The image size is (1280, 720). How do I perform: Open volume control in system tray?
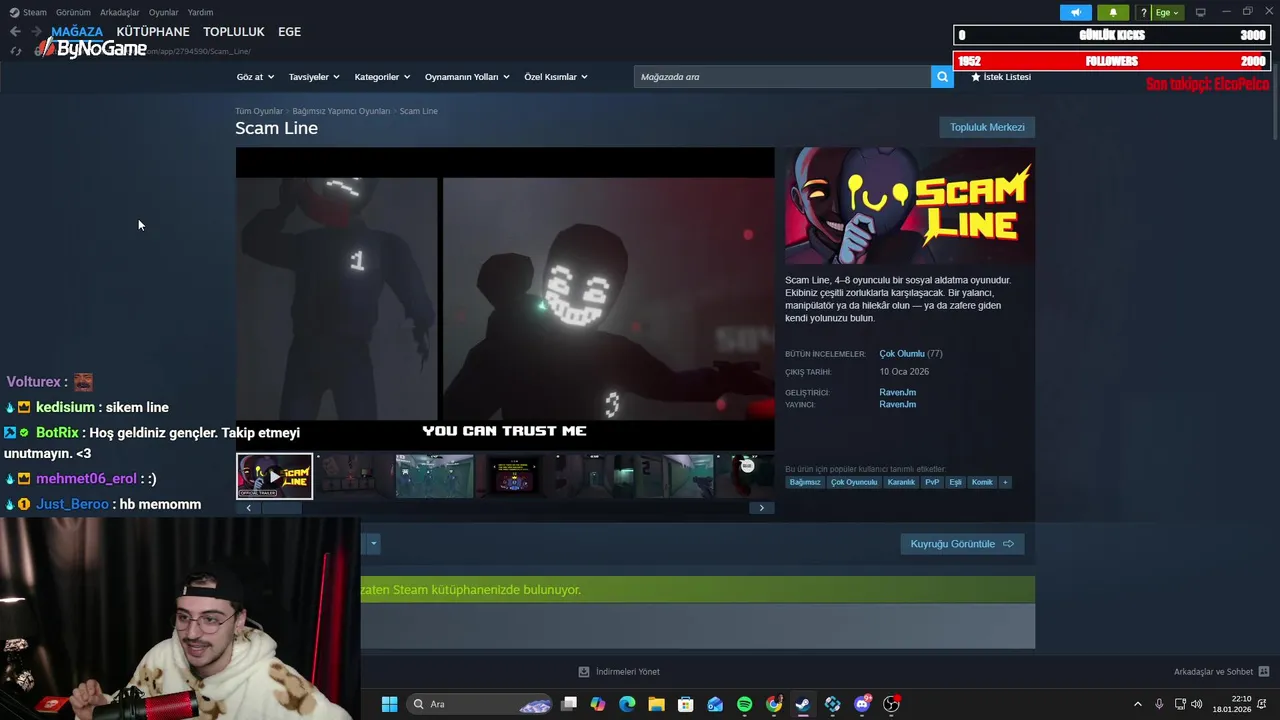point(1197,704)
